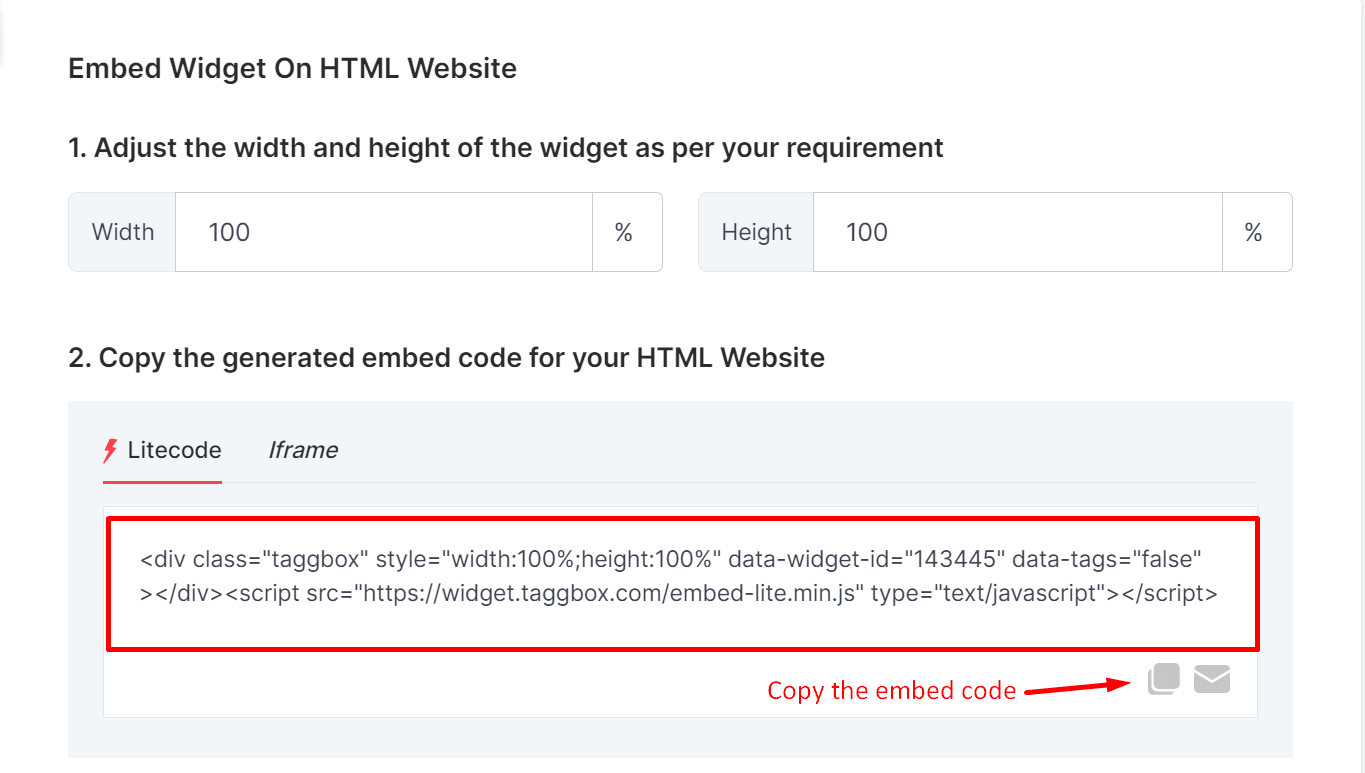Click the email embed code envelope icon

pos(1212,678)
